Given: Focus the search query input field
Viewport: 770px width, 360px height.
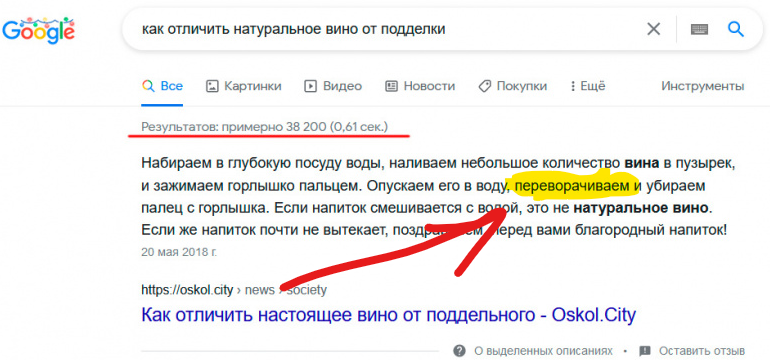Looking at the screenshot, I should (x=383, y=29).
